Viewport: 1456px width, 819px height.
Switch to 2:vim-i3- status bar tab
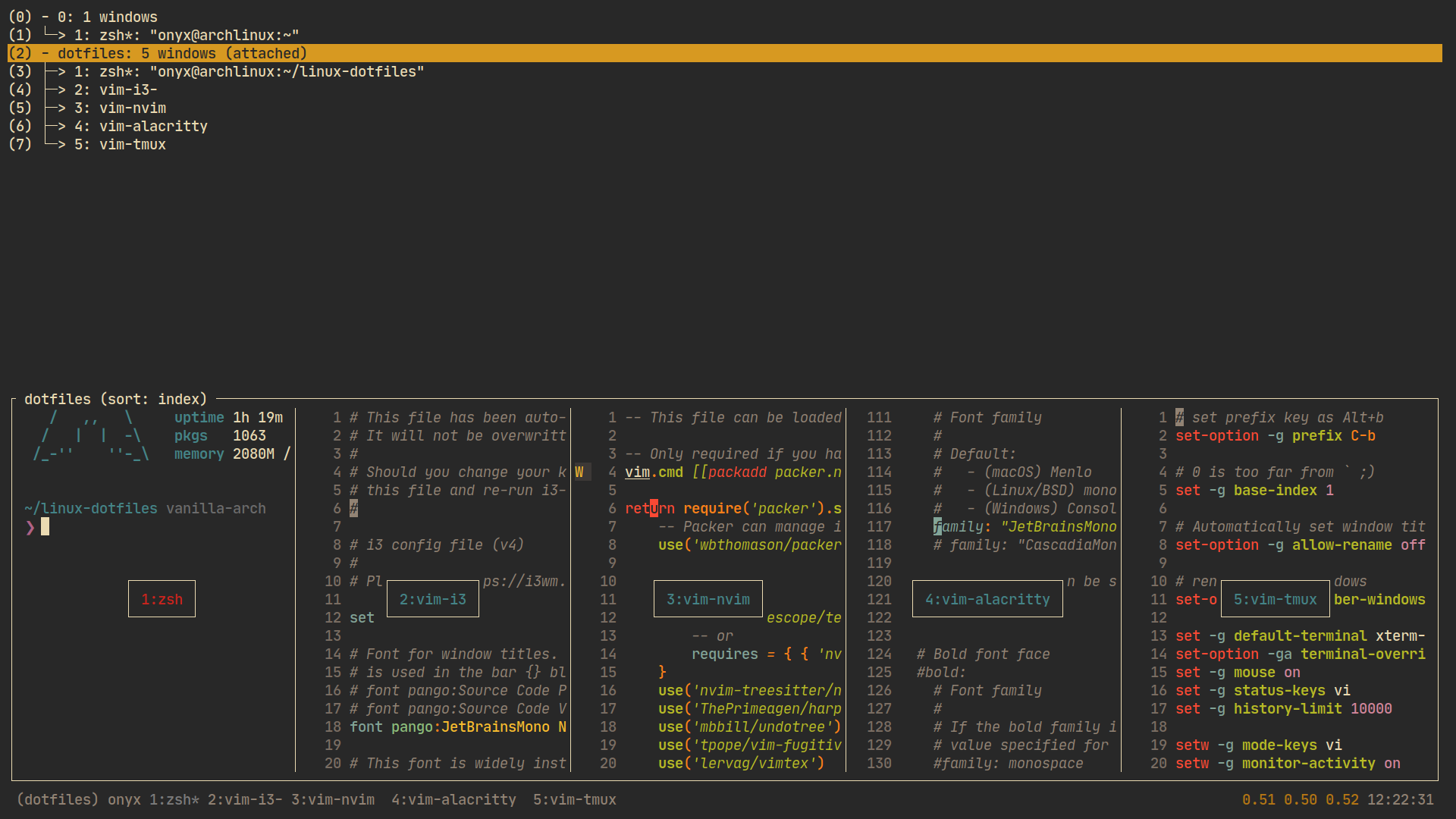[x=245, y=799]
